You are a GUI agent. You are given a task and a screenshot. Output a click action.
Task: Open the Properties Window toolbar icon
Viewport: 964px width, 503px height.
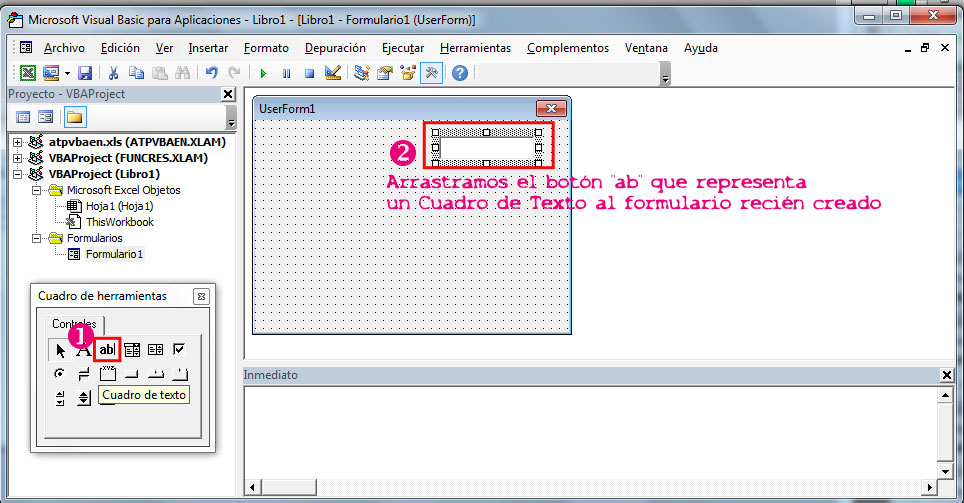tap(385, 73)
